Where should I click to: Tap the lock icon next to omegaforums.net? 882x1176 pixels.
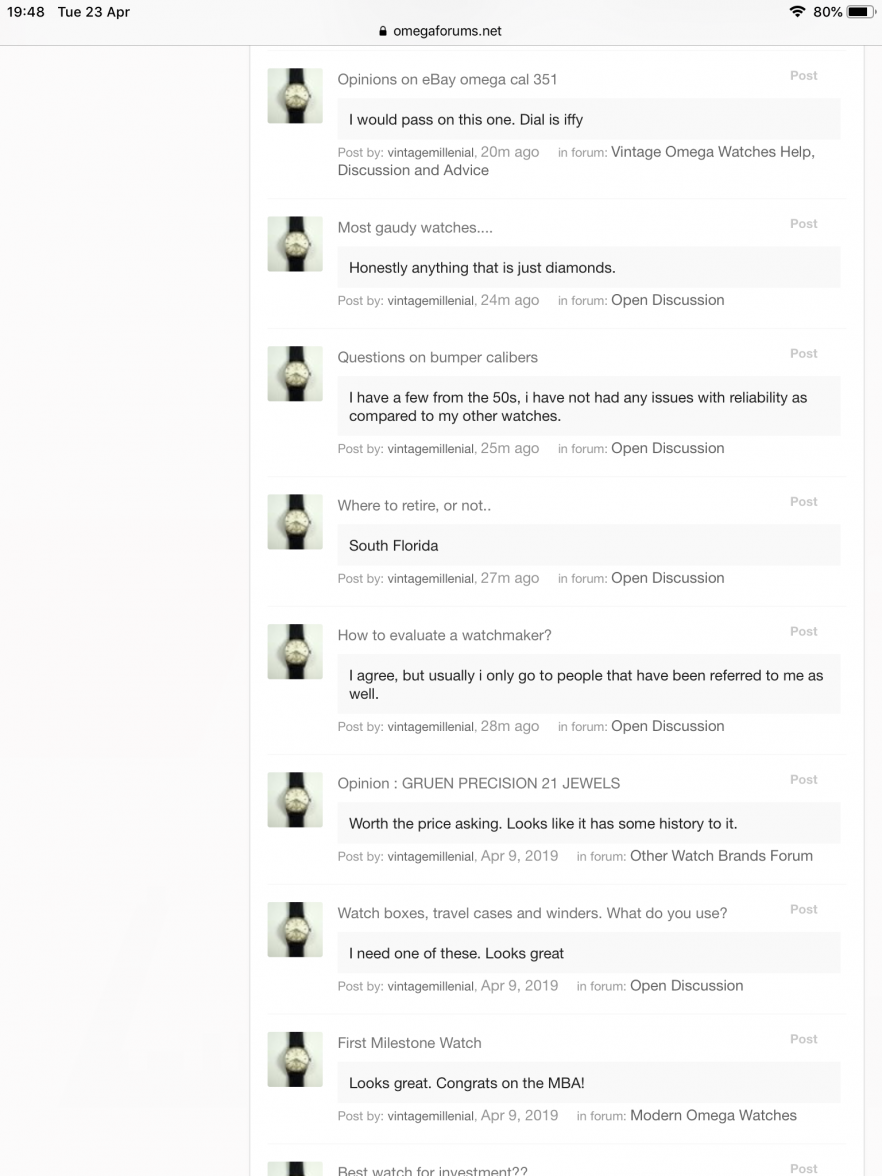382,32
